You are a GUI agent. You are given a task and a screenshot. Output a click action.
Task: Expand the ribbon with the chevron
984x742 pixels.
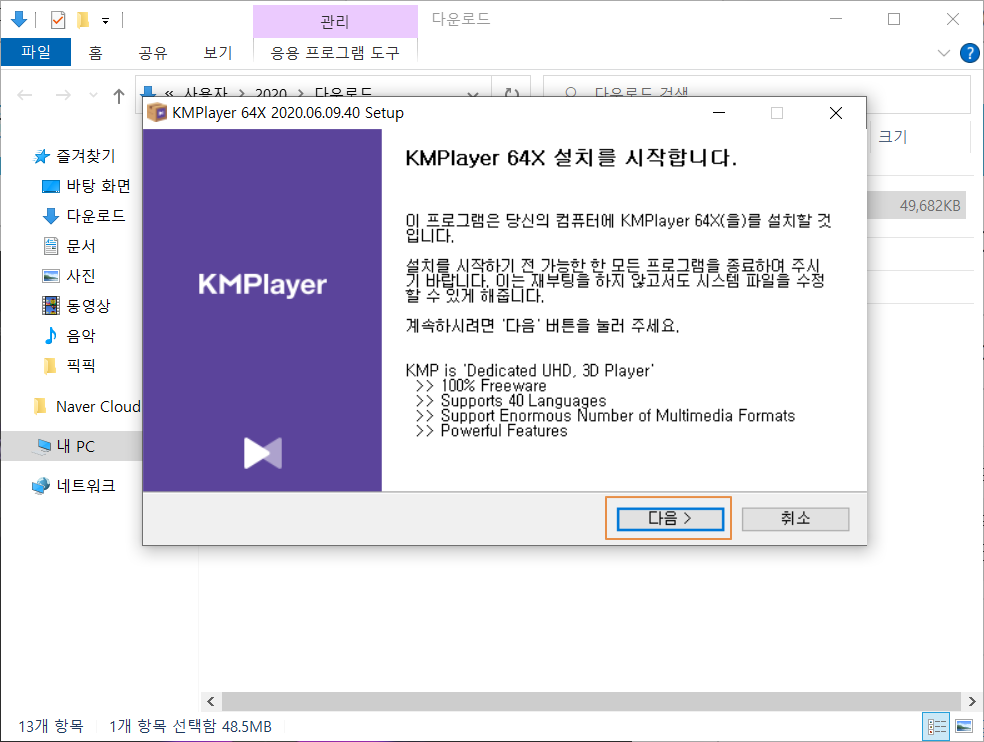(x=943, y=53)
